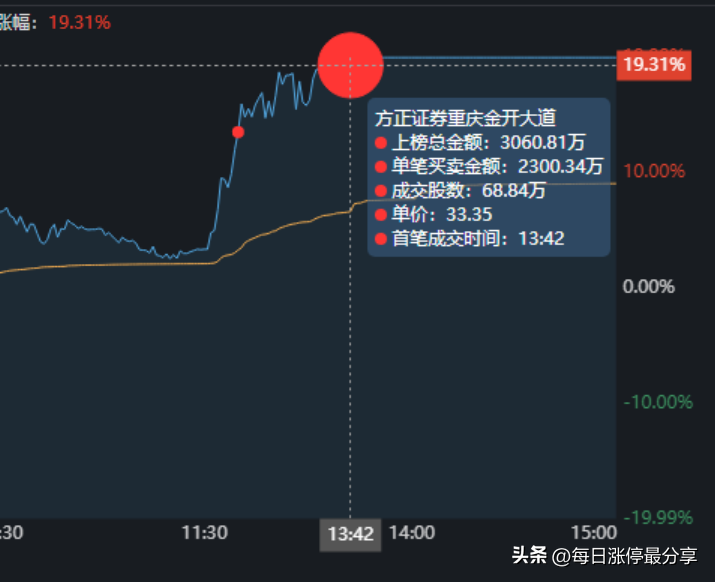This screenshot has height=582, width=715.
Task: Click the red bullet beside 首笔成交时间
Action: point(381,239)
